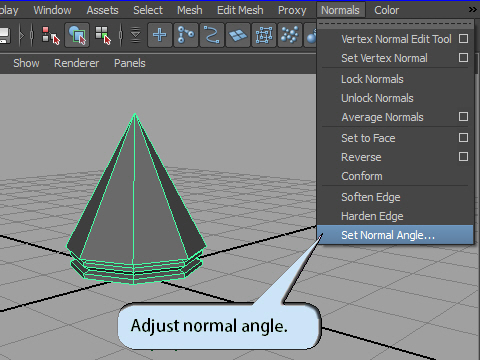Show hidden menus with the double-arrow overflow
Screen dimensions: 480x360
pos(473,10)
